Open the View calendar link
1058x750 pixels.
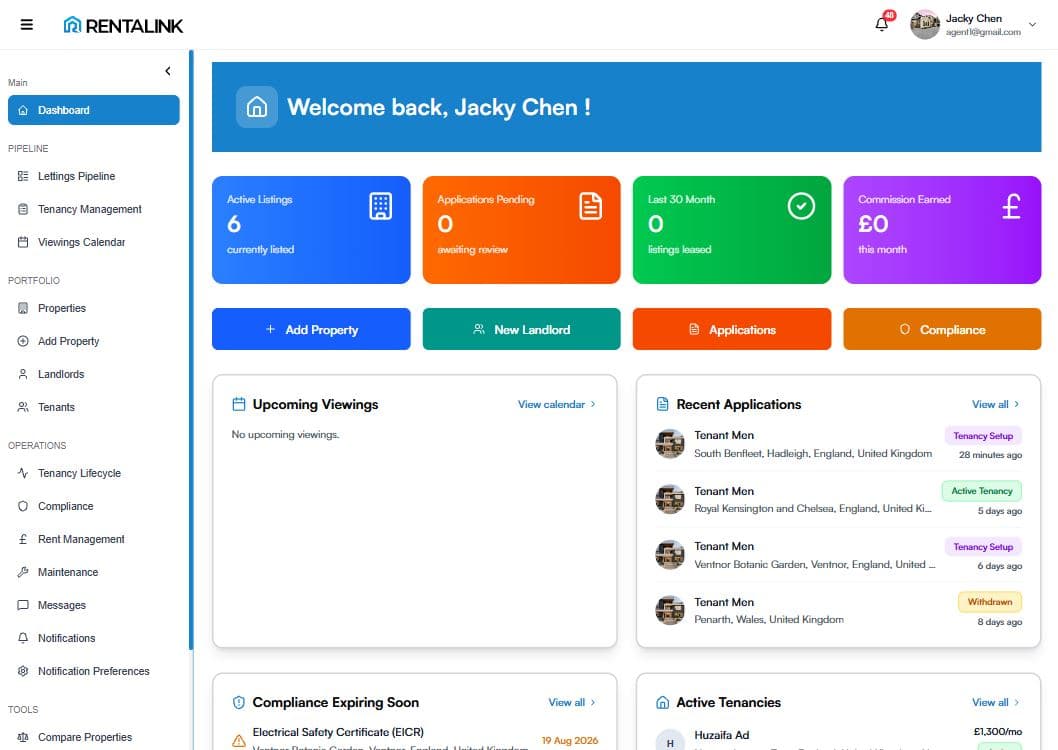557,405
